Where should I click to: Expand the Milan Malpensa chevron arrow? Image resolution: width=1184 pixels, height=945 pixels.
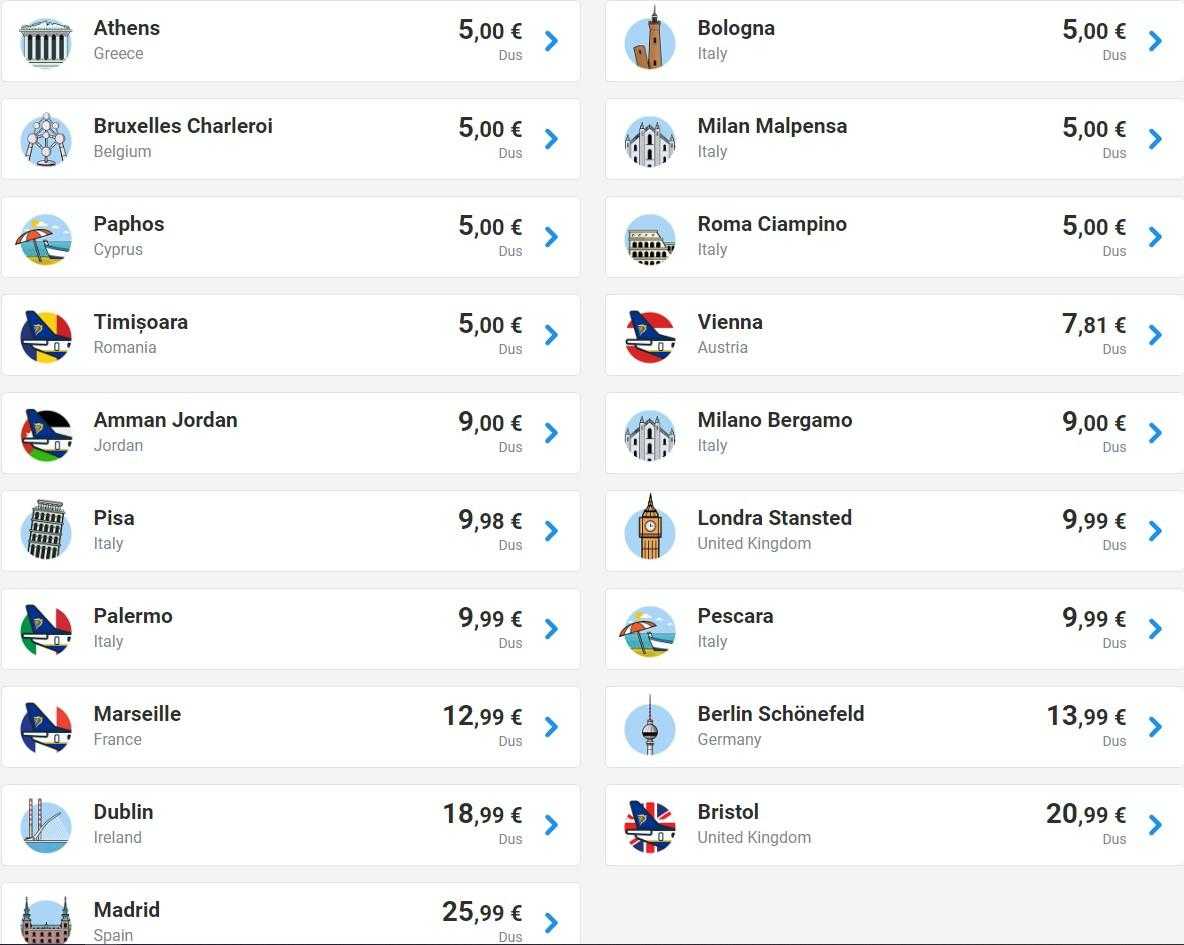(1155, 139)
